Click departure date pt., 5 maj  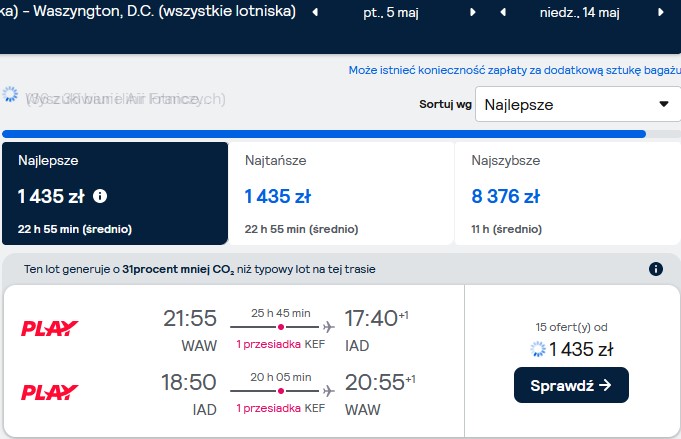click(391, 13)
